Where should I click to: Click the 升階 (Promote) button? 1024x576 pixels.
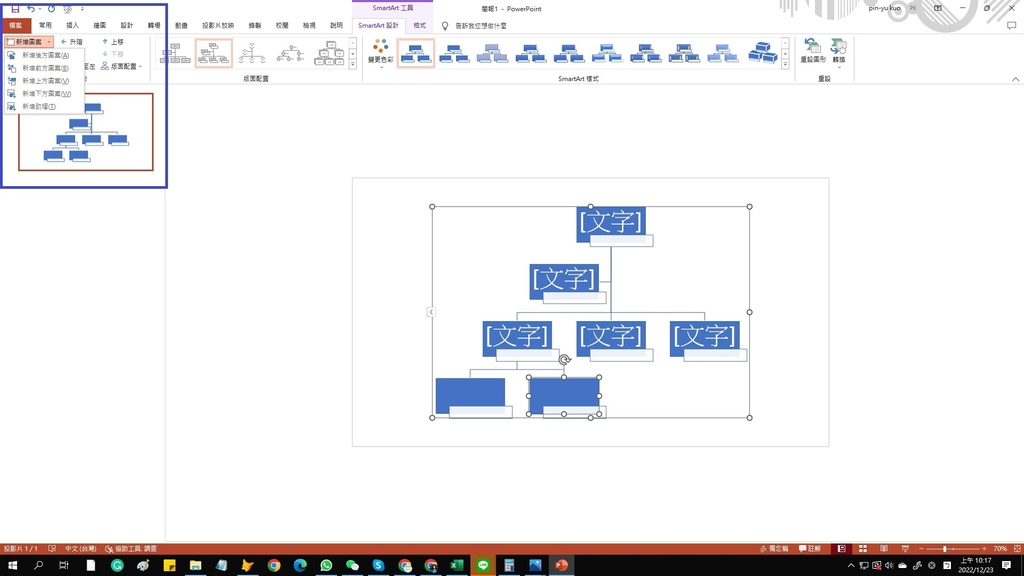(x=72, y=42)
